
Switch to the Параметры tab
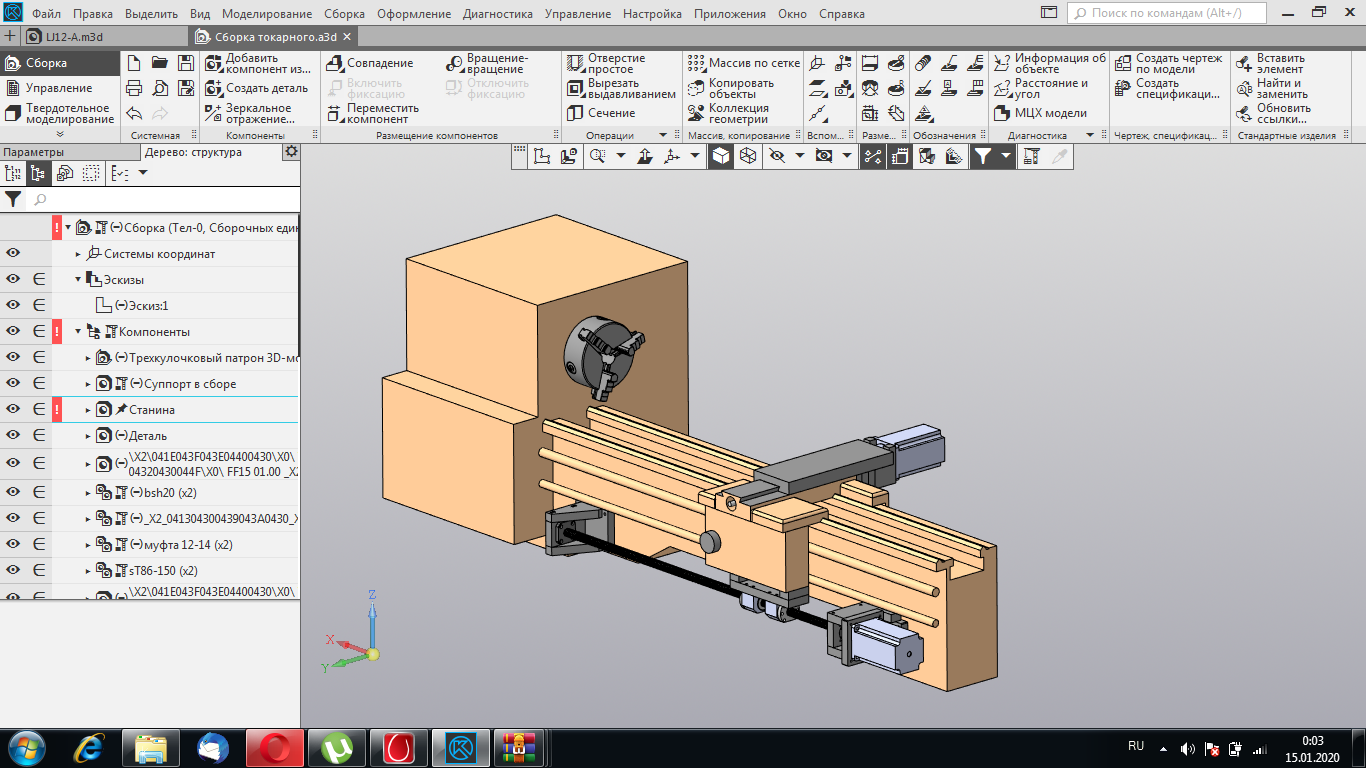(34, 152)
